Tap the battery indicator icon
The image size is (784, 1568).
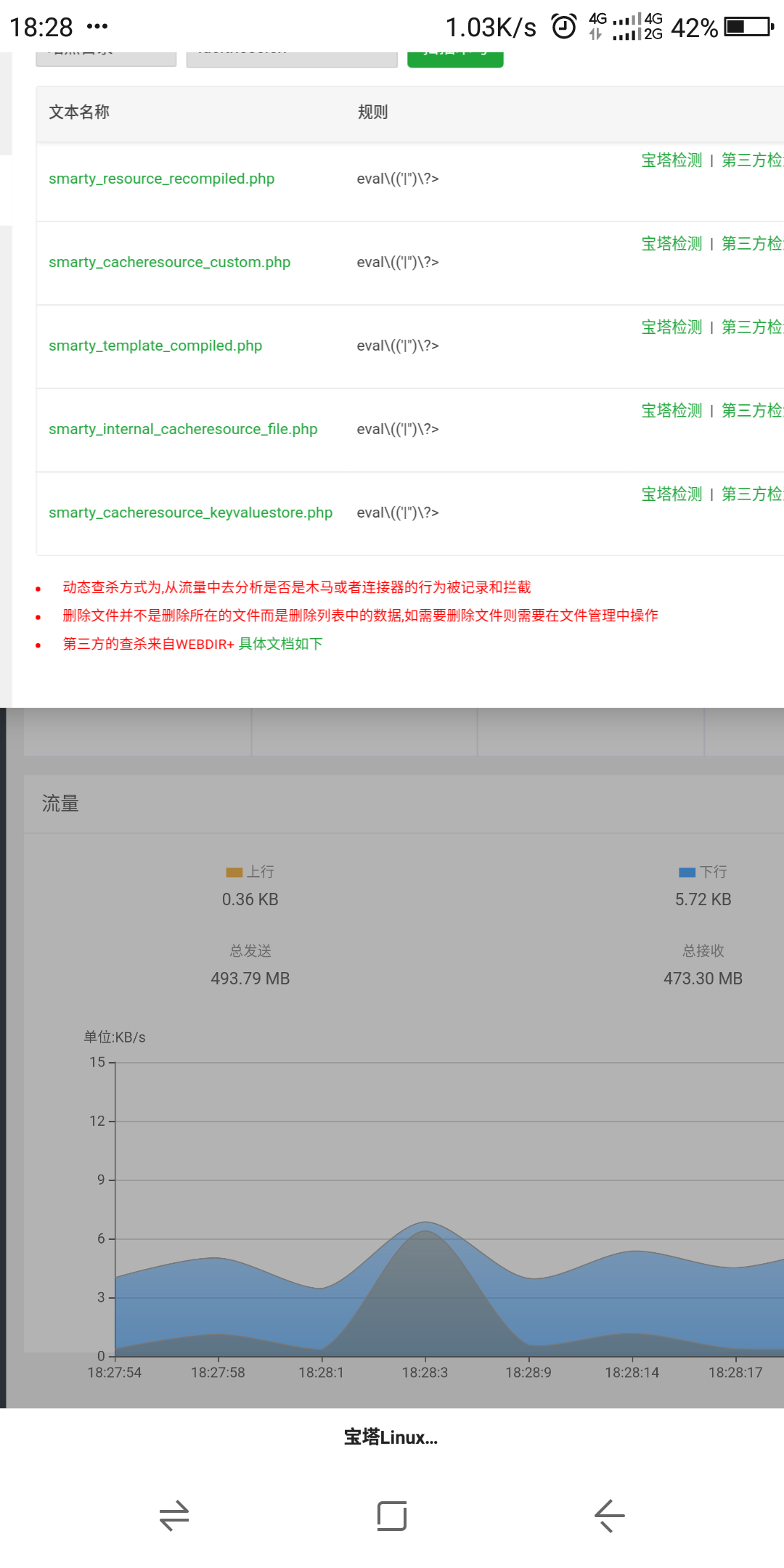pos(749,27)
